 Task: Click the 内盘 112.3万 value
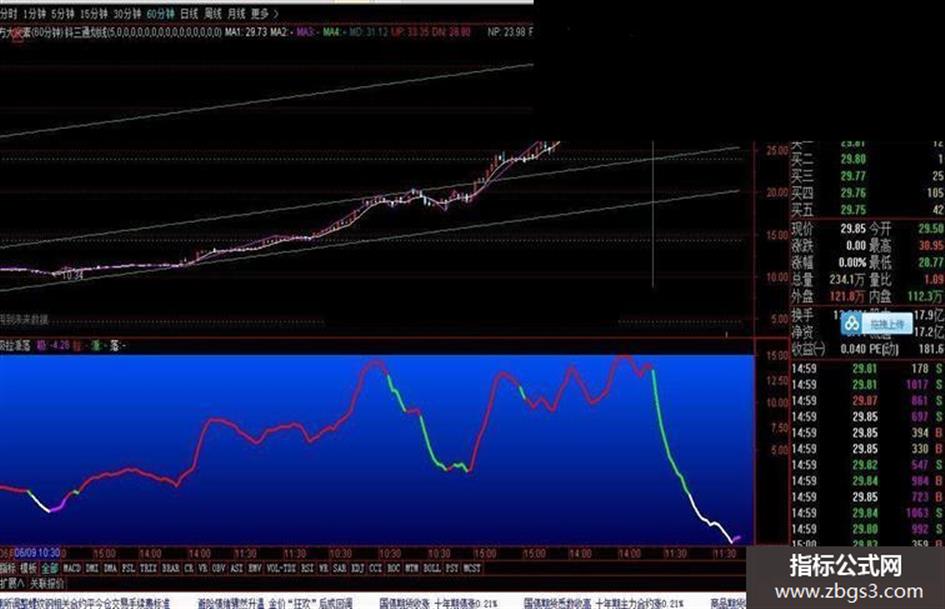point(925,296)
